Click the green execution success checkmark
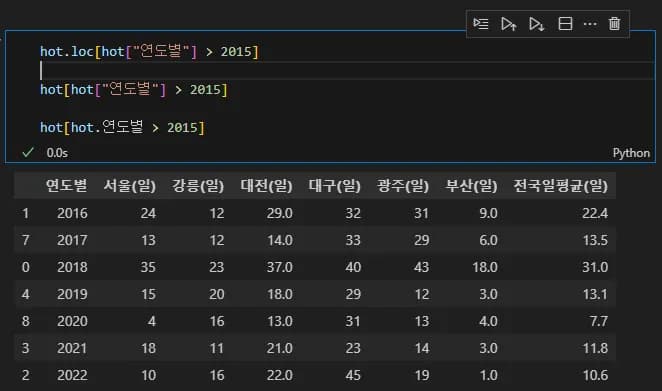Image resolution: width=662 pixels, height=391 pixels. [28, 152]
